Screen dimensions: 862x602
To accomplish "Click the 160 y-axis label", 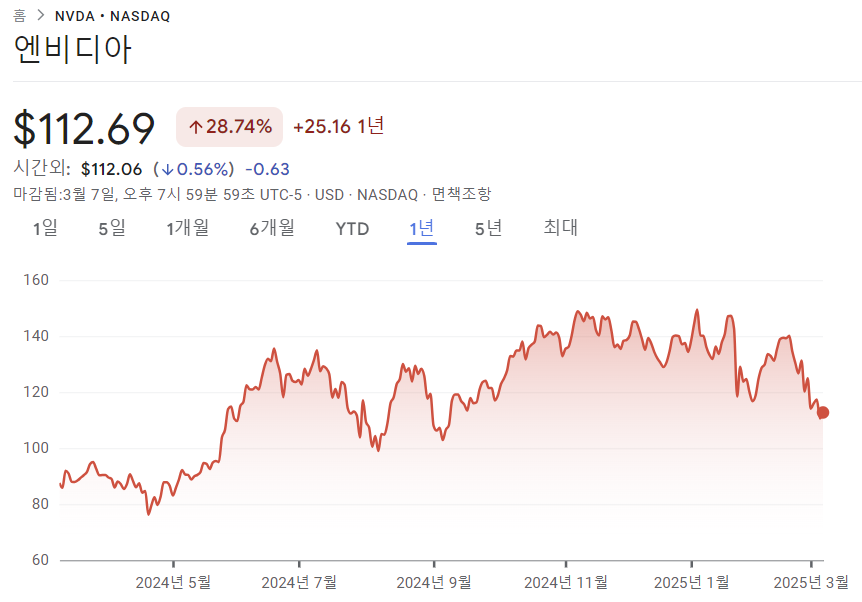I will 36,280.
